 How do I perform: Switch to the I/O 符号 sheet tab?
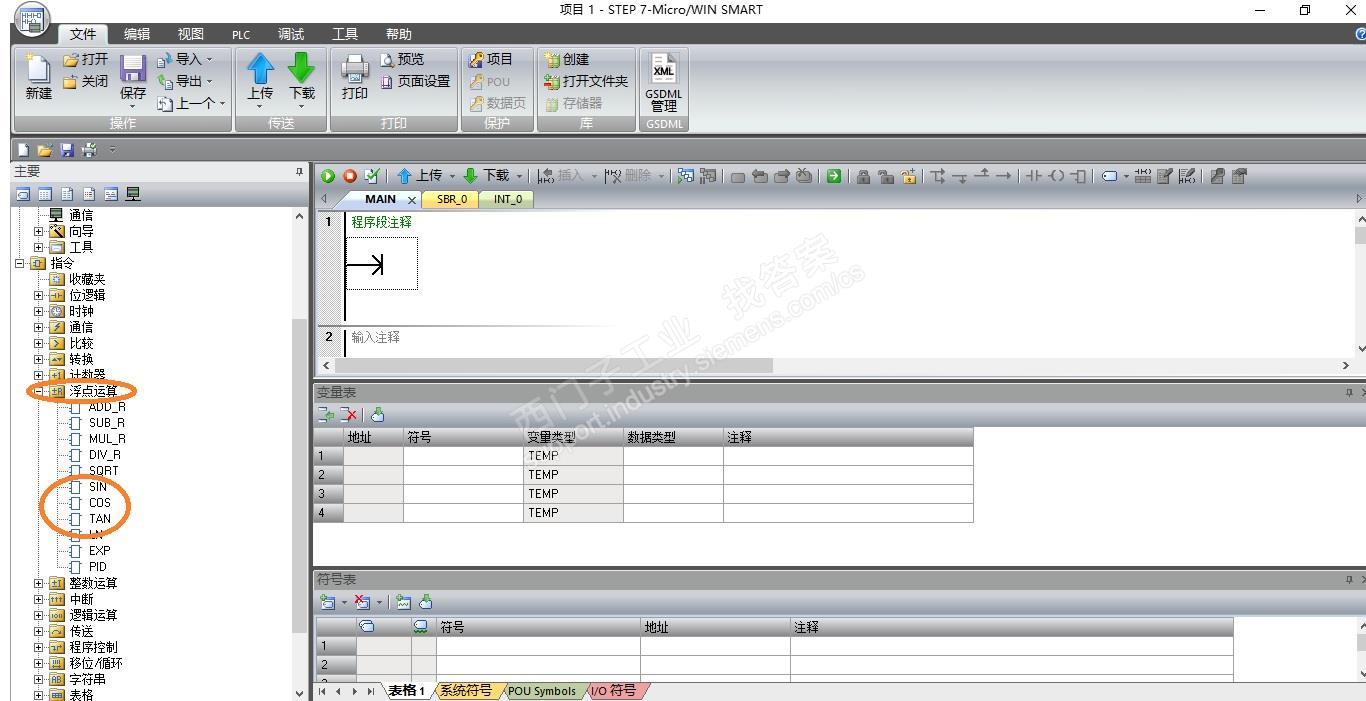pos(614,691)
